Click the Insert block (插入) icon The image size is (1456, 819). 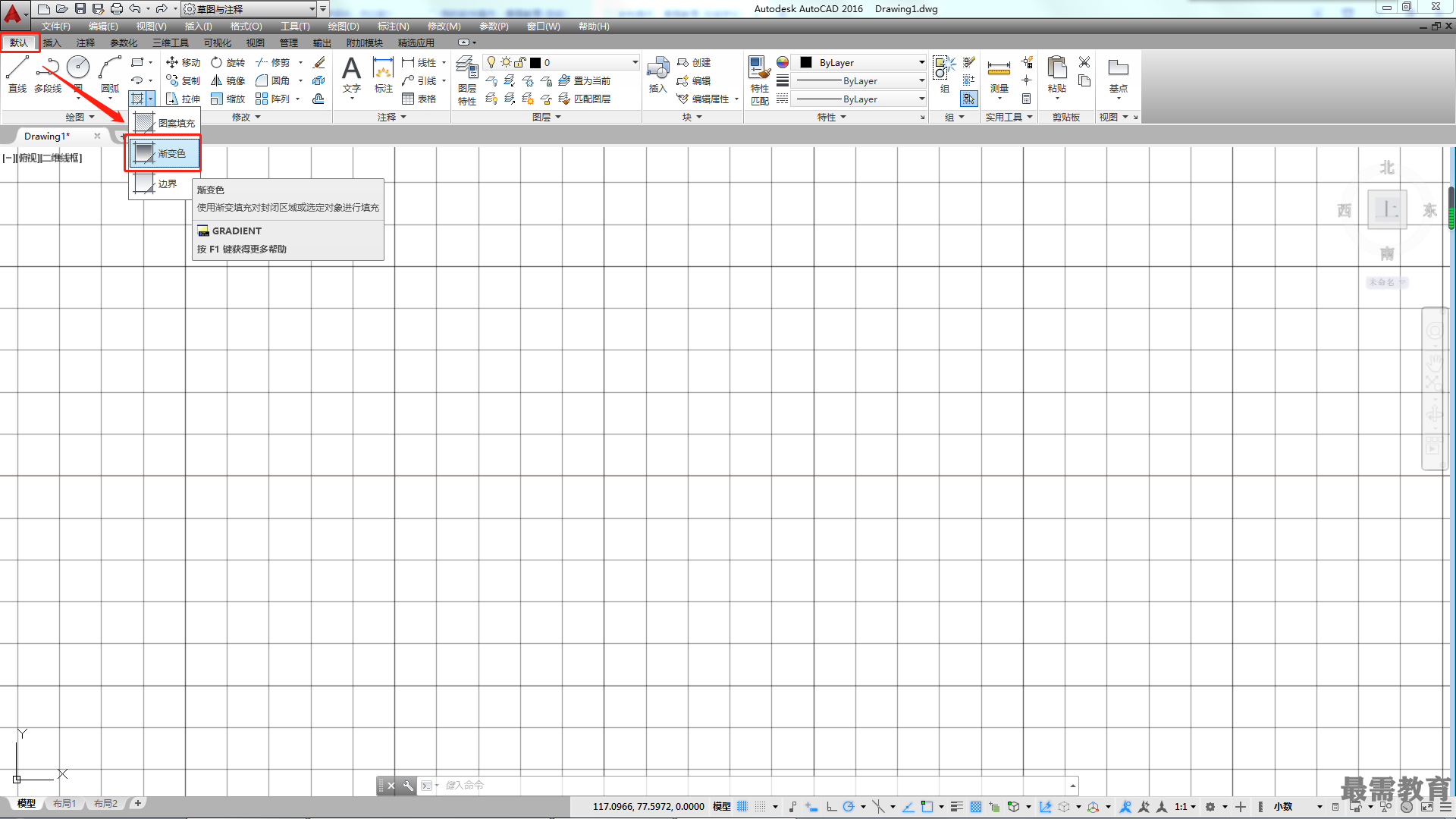coord(657,74)
